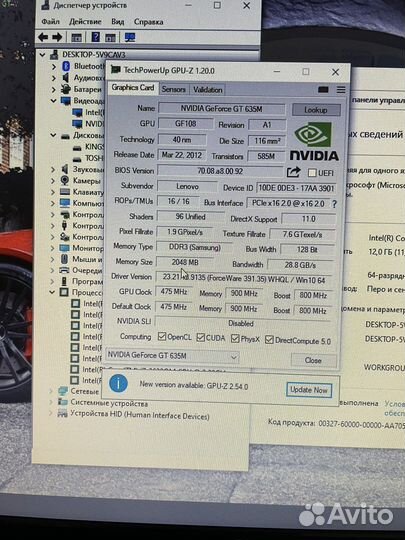Toggle the UEFI checkbox
The width and height of the screenshot is (405, 540).
tap(312, 173)
